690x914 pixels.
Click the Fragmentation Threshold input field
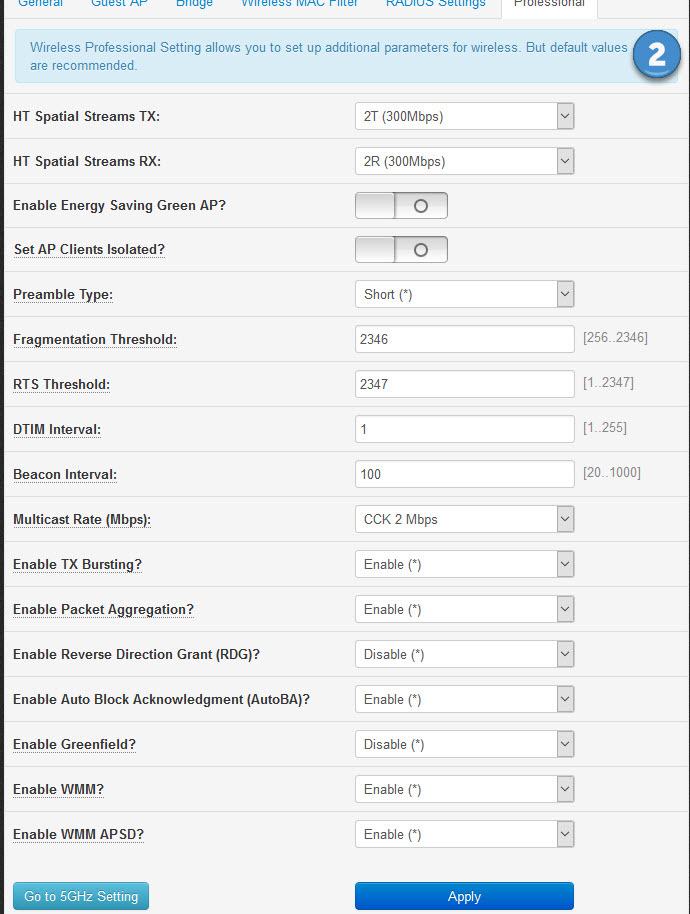(464, 339)
